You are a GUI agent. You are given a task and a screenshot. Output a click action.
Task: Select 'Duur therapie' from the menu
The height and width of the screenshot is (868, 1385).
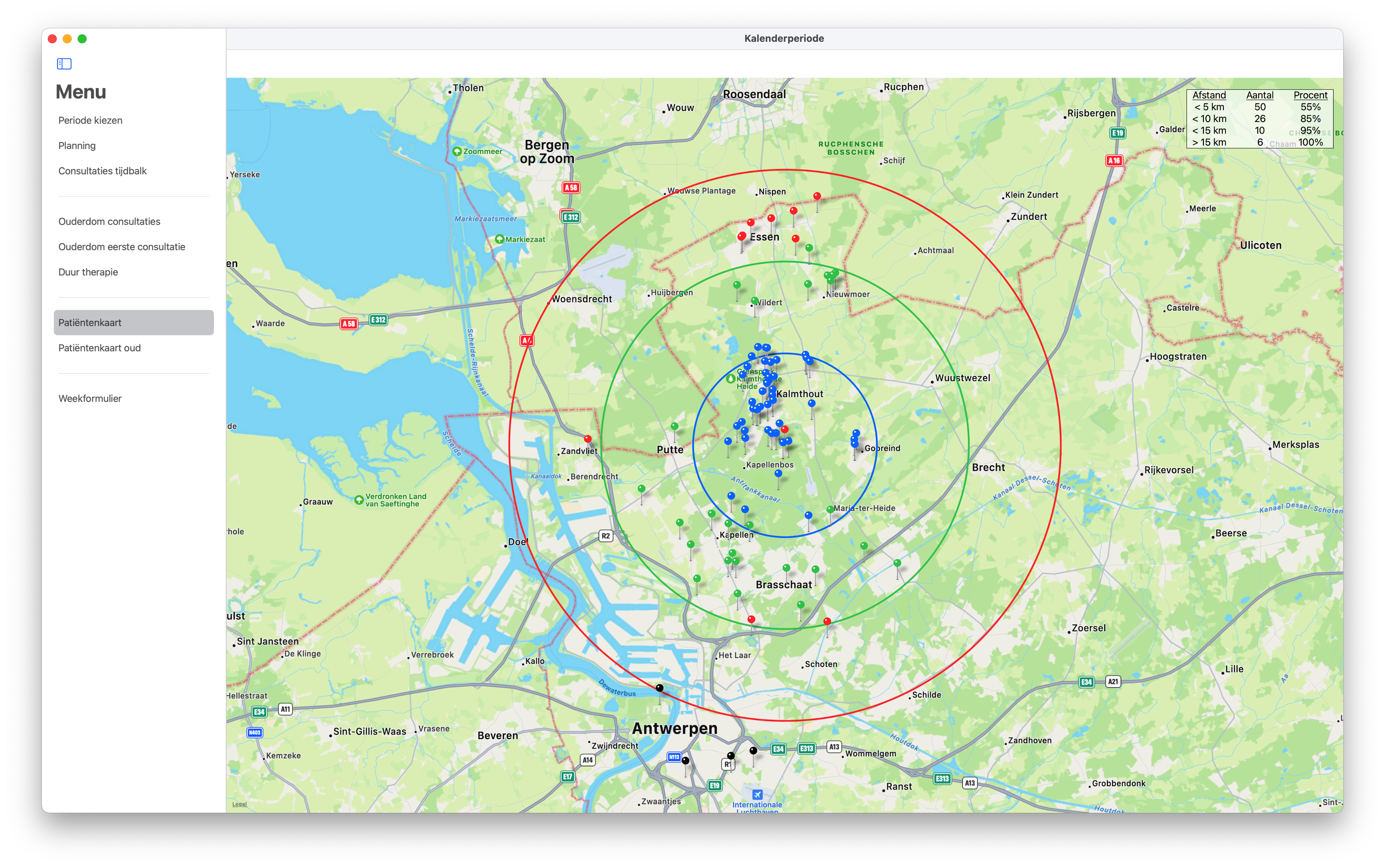(88, 272)
